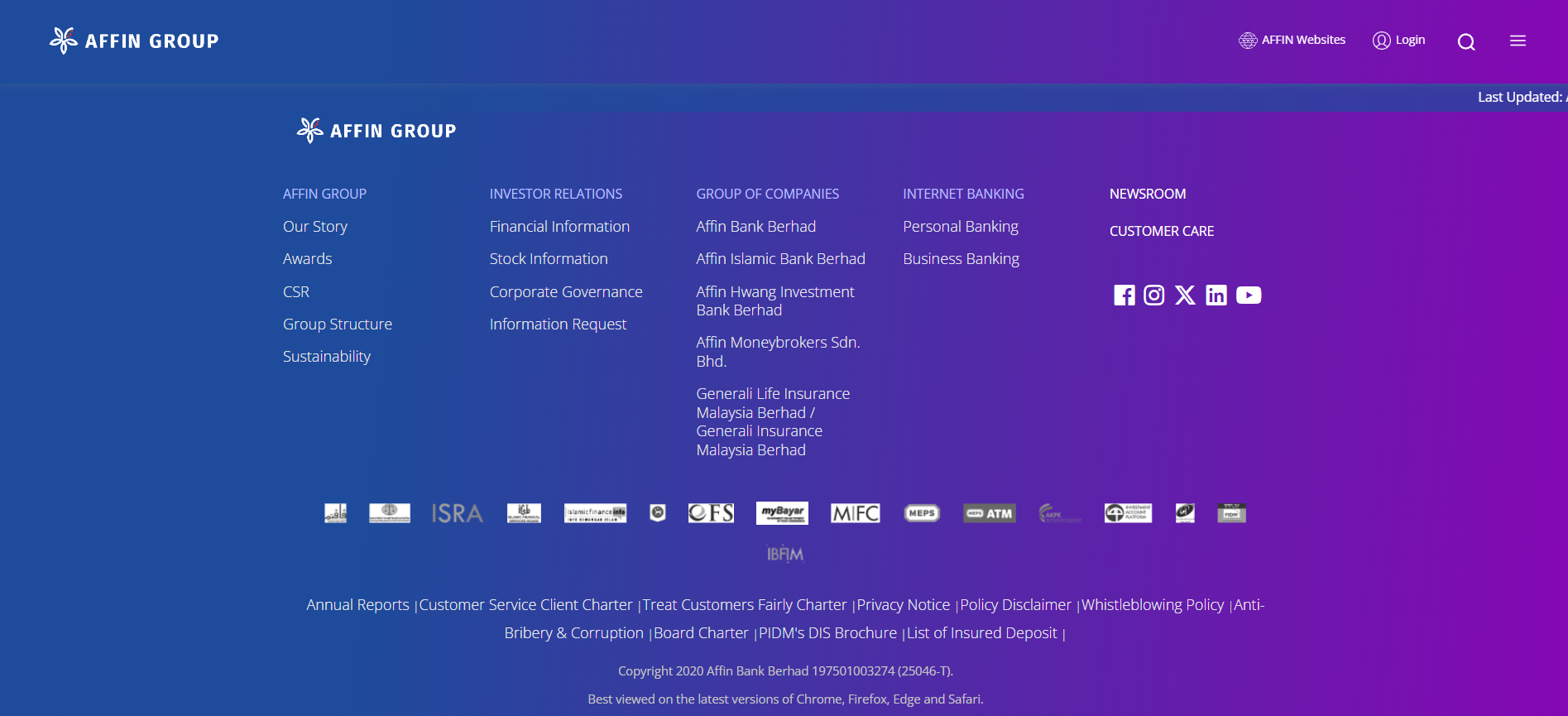Screen dimensions: 1568x716
Task: Click the AFFIN GROUP logo in the header
Action: 134,41
